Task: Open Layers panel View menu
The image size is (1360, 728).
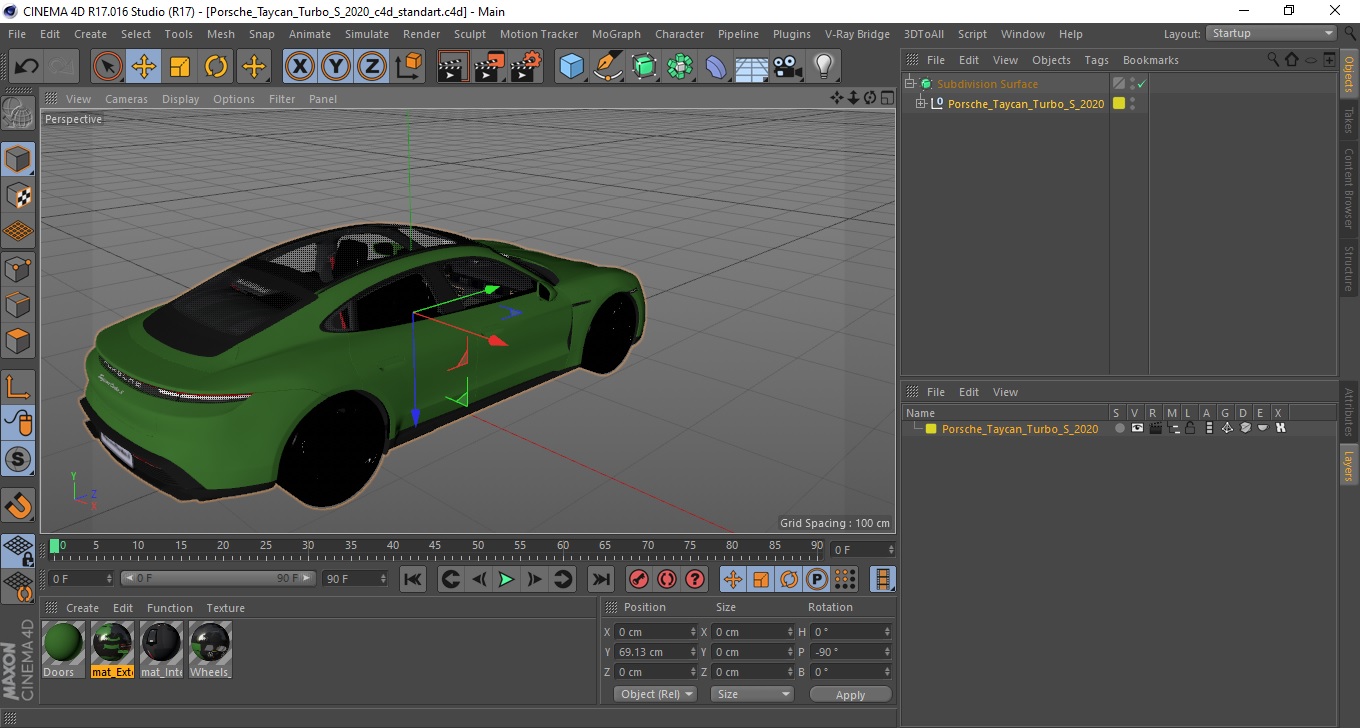Action: 1005,392
